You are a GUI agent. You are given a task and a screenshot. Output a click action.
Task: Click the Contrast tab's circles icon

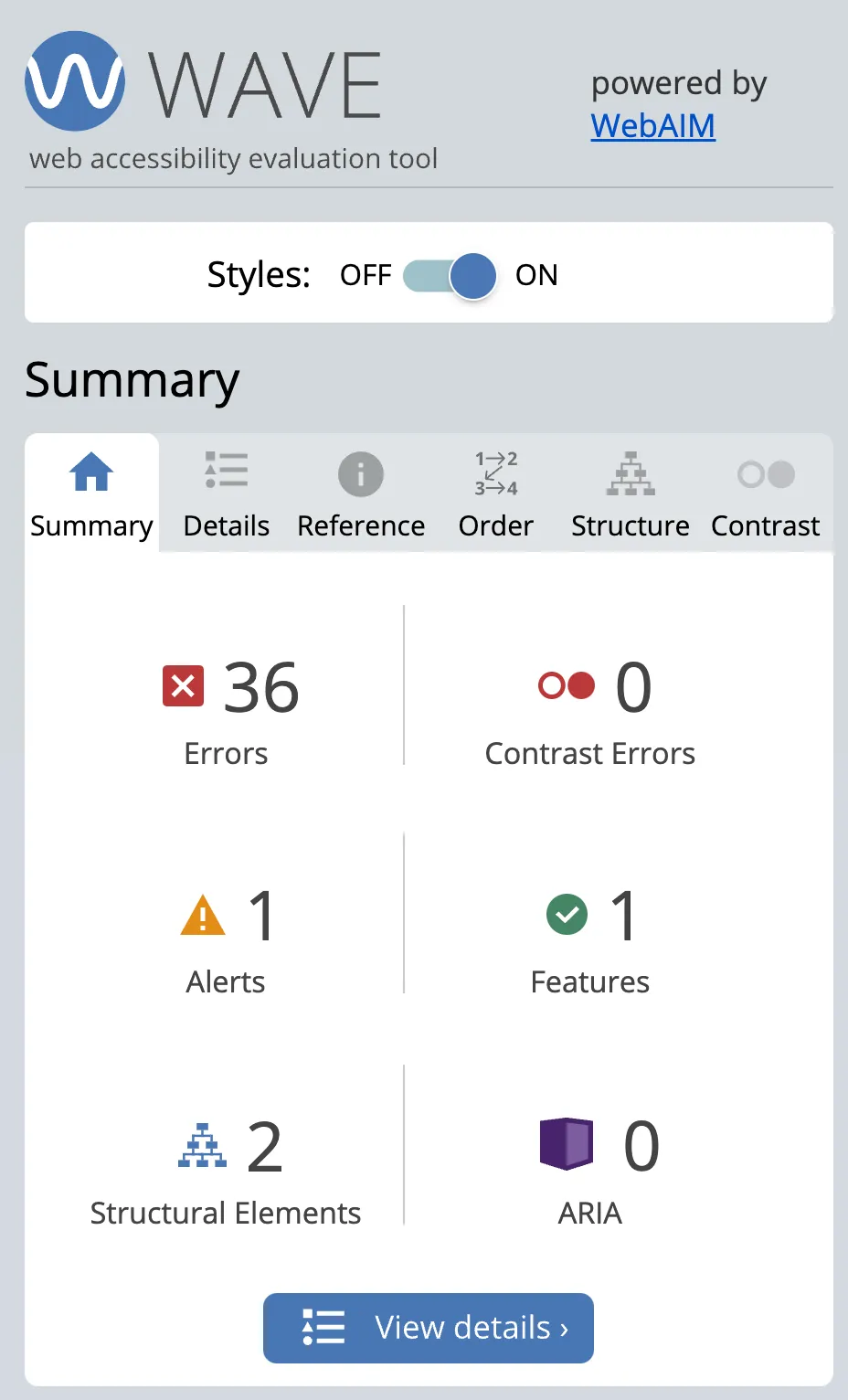tap(765, 474)
